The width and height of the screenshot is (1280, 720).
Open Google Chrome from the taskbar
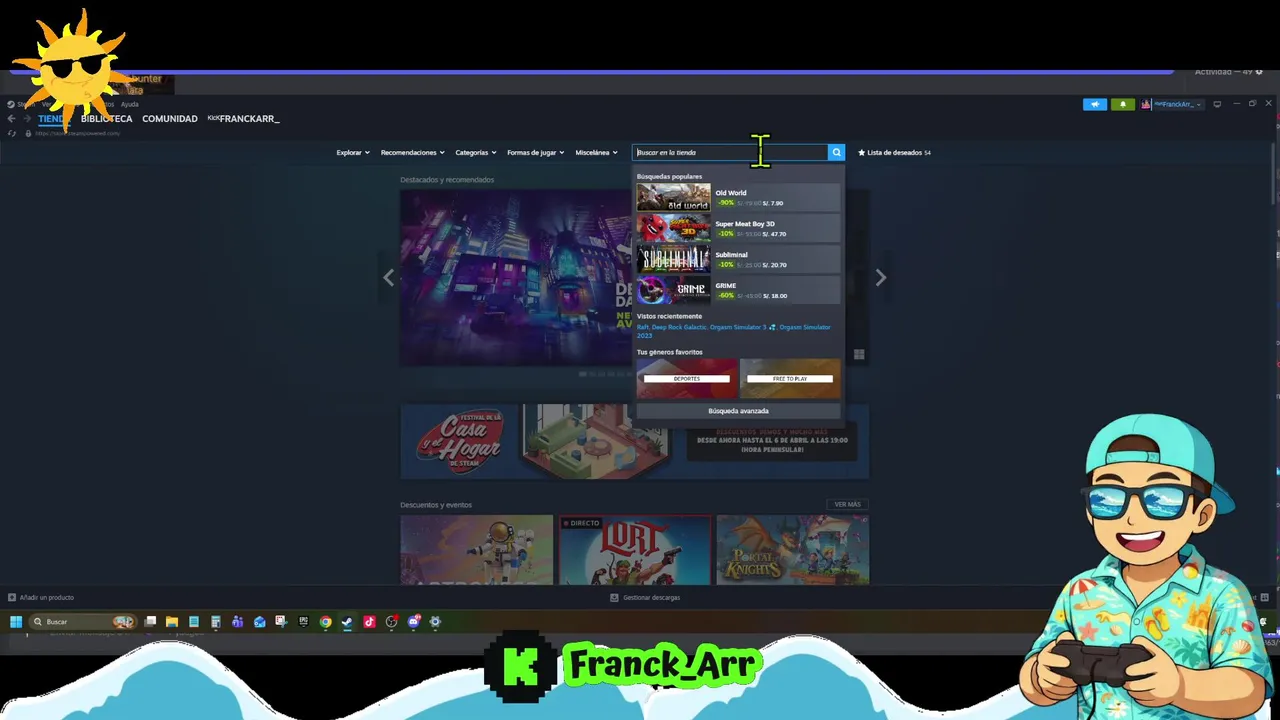tap(325, 622)
